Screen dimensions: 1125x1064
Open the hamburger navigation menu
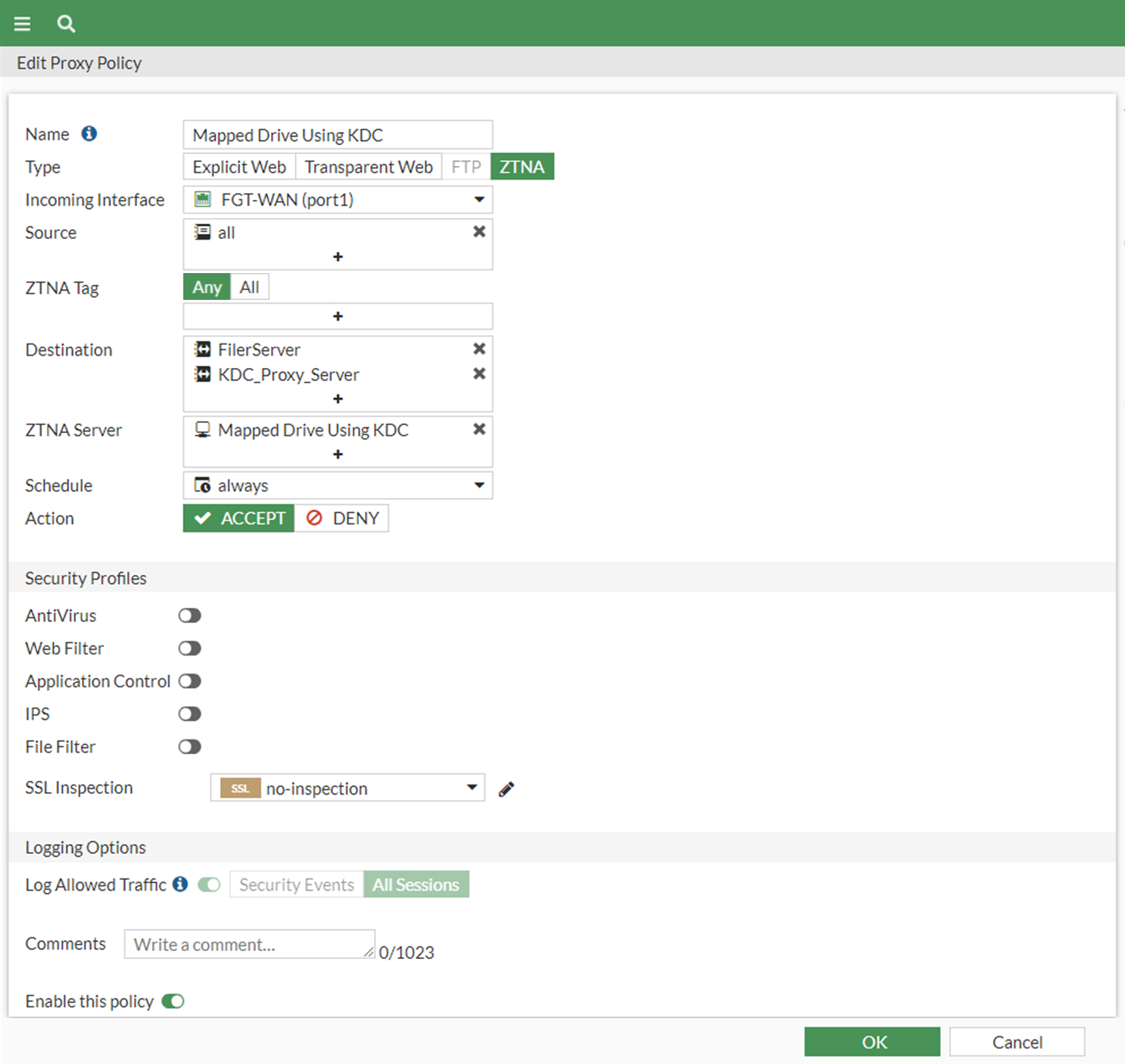click(22, 22)
